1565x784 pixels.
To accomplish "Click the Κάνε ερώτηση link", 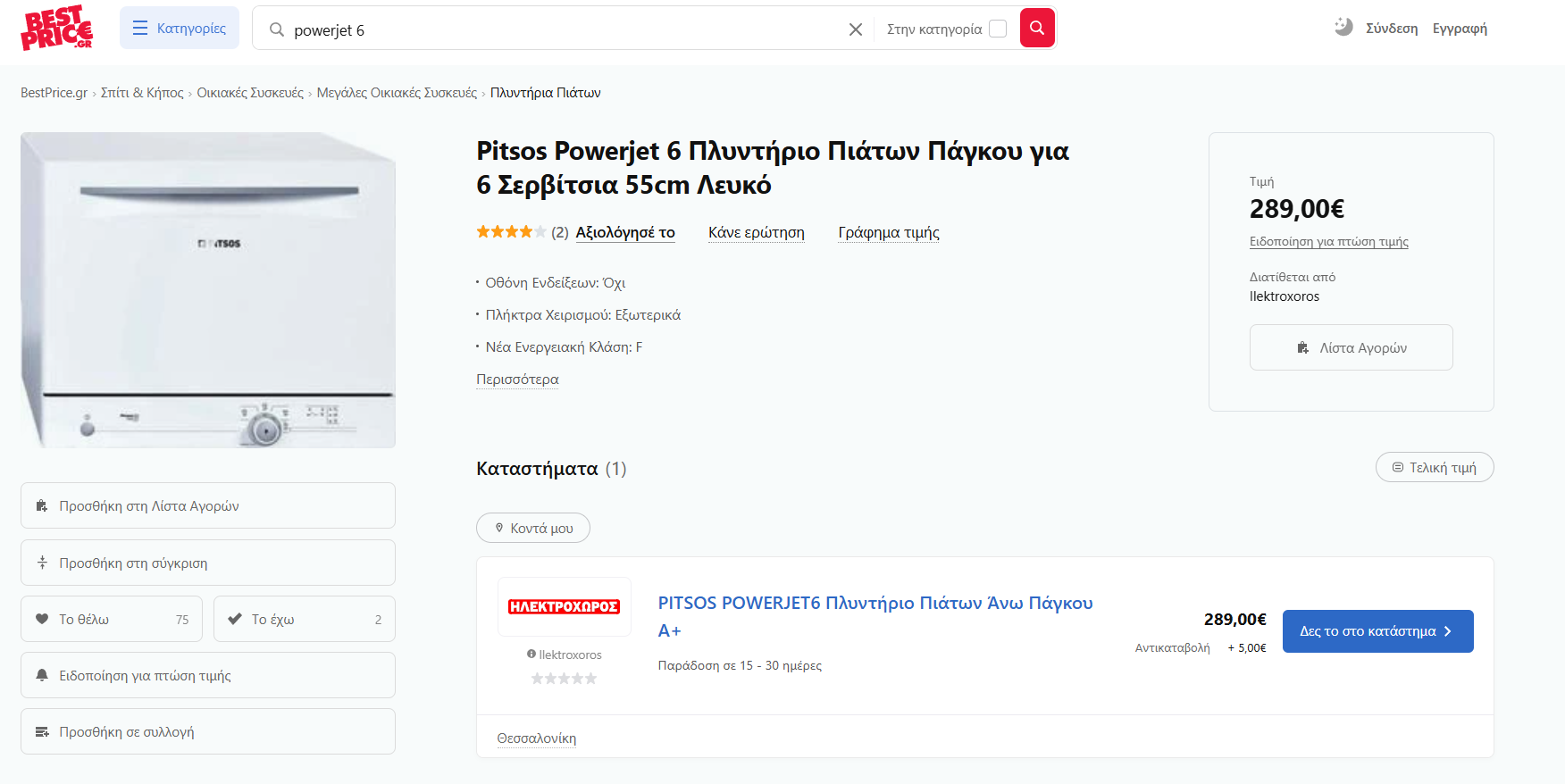I will (757, 232).
